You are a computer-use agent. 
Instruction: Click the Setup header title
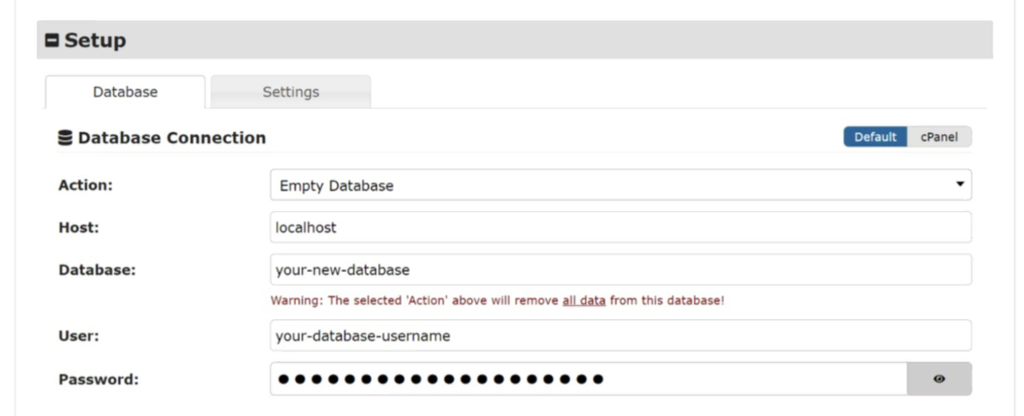[x=95, y=41]
